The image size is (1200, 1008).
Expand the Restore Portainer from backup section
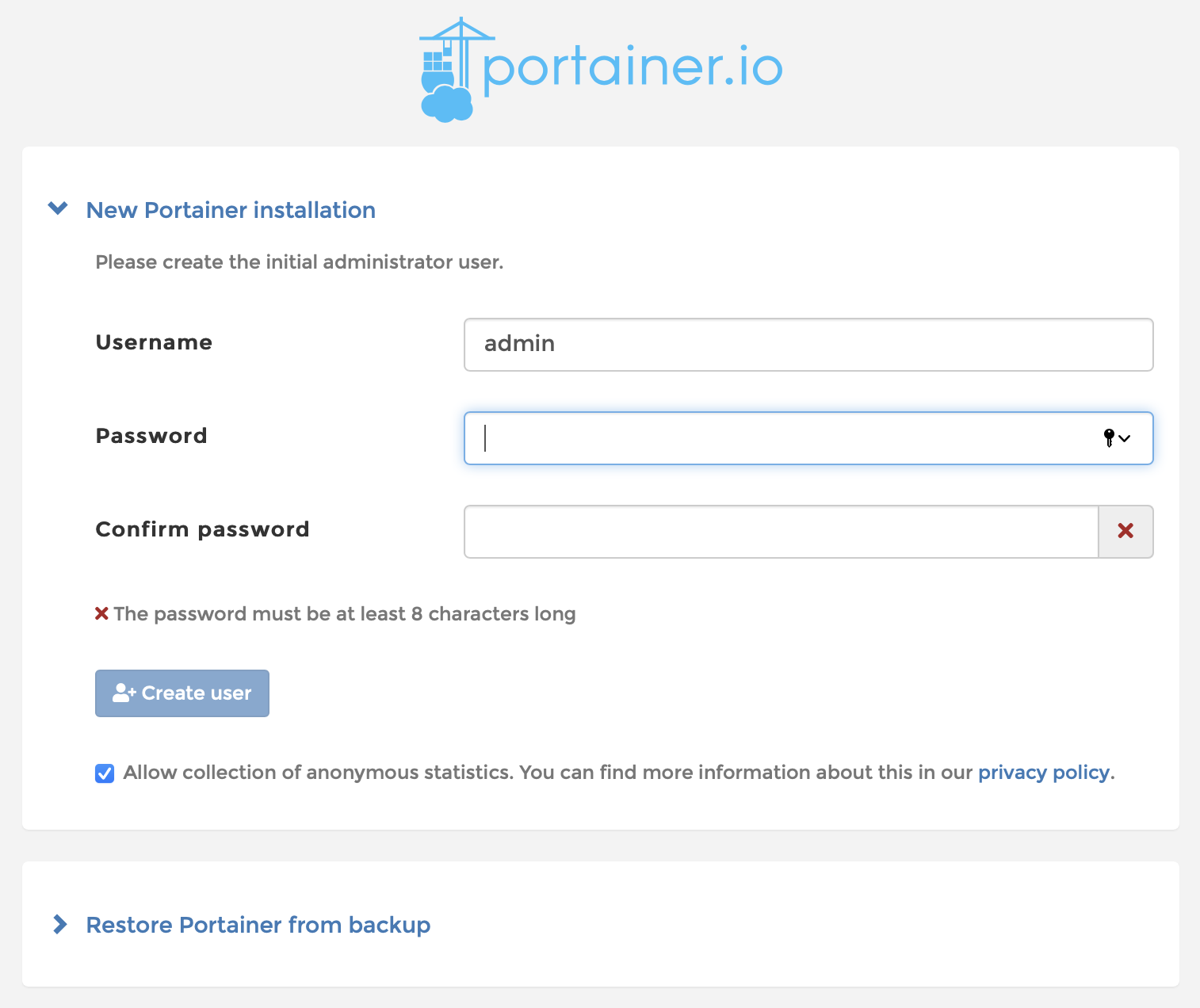[x=258, y=924]
